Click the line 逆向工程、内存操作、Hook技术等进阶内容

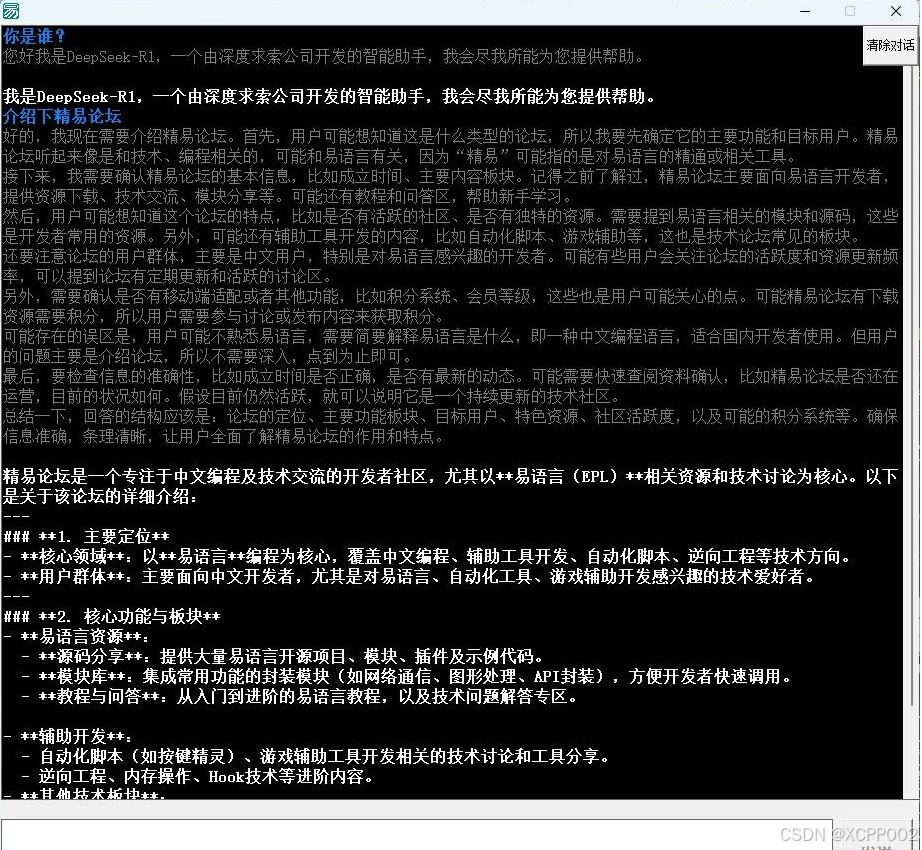[x=198, y=776]
